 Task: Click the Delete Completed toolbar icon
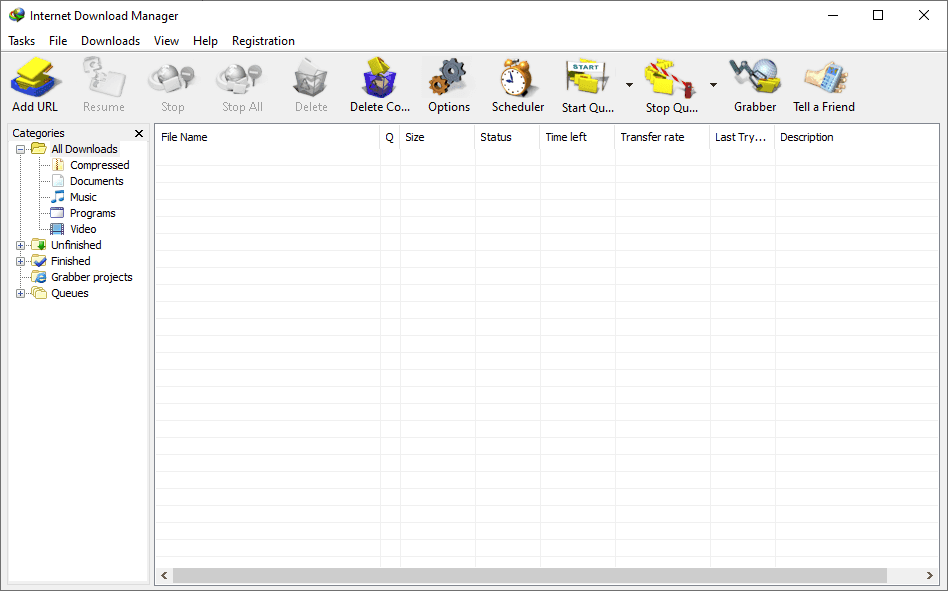380,77
